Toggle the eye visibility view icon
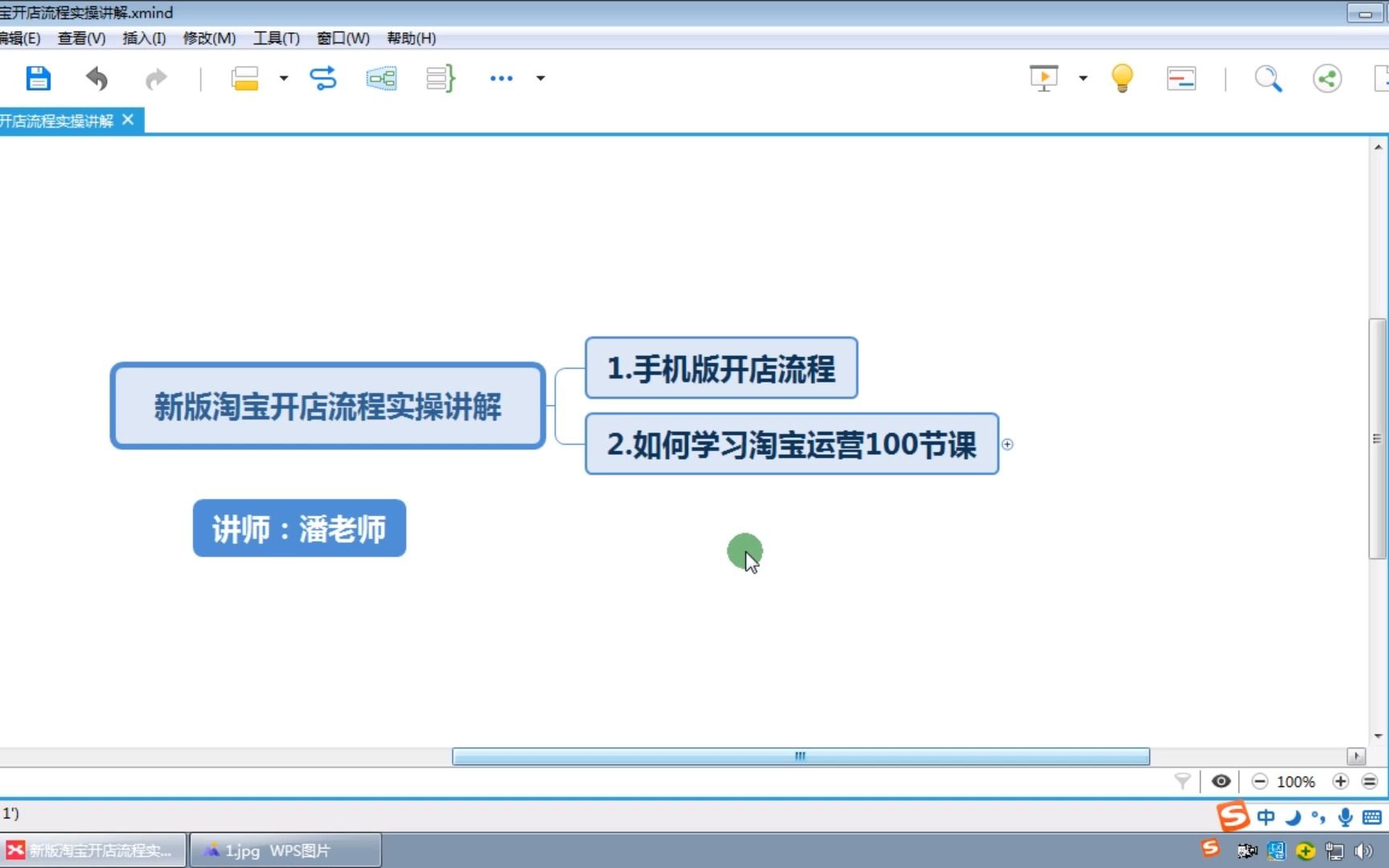Image resolution: width=1389 pixels, height=868 pixels. click(1221, 781)
